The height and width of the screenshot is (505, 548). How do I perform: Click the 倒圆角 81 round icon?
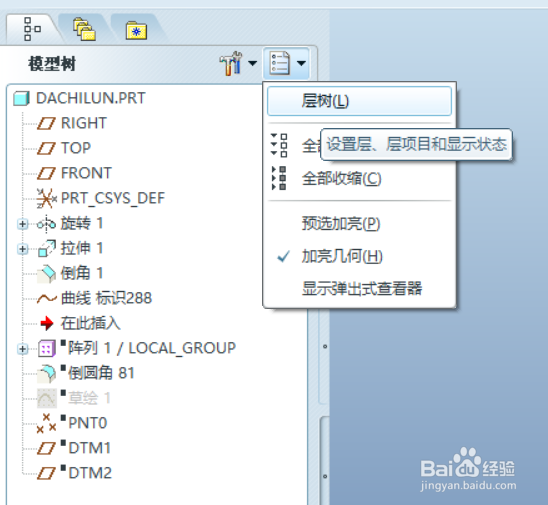[46, 374]
